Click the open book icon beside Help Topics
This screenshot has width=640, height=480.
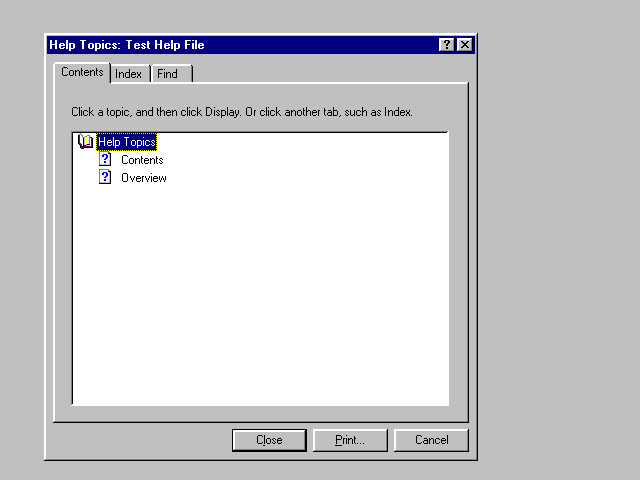point(85,142)
